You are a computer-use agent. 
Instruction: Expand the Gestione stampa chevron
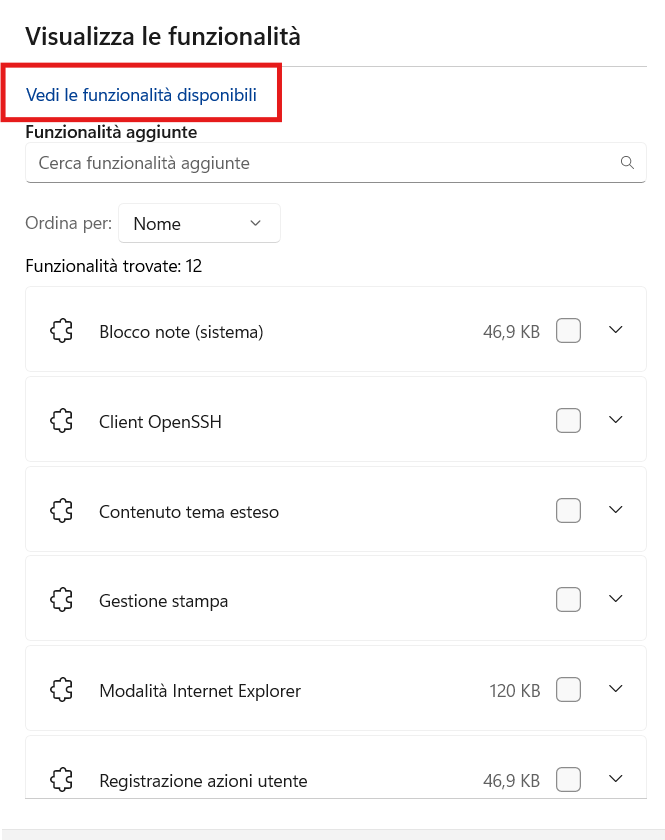(x=616, y=599)
